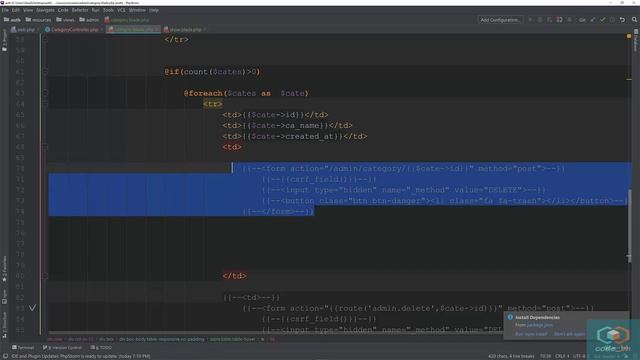Open the Help menu
This screenshot has width=640, height=360.
(154, 10)
